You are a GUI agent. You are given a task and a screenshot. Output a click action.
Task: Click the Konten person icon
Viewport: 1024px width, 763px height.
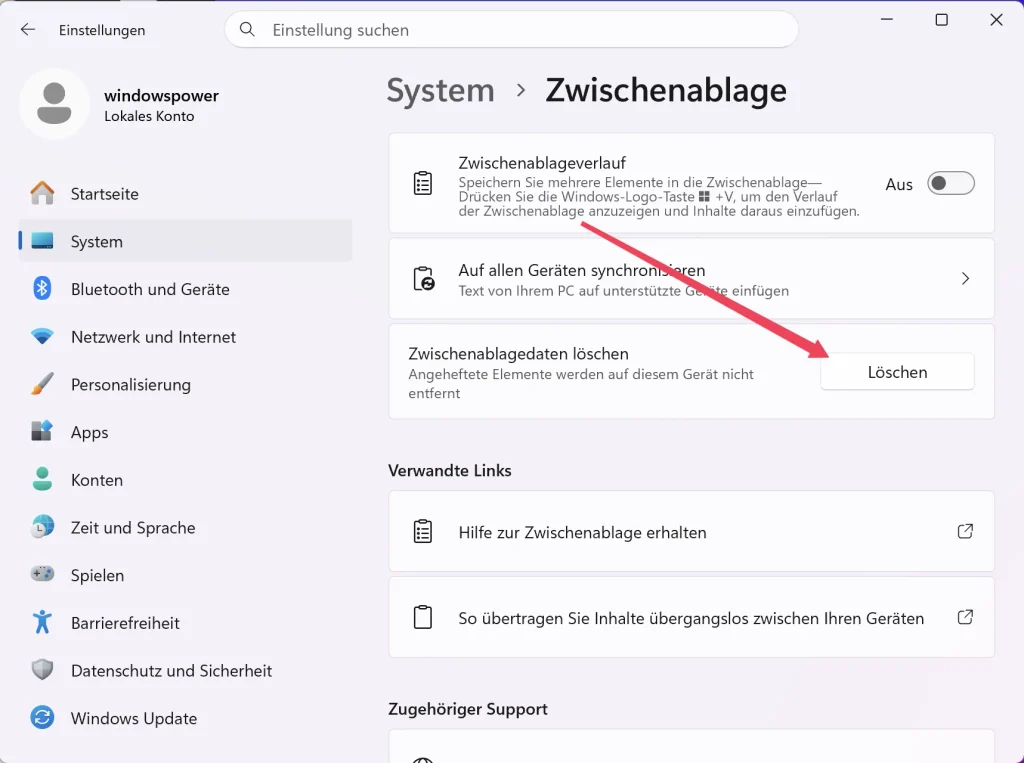coord(42,479)
